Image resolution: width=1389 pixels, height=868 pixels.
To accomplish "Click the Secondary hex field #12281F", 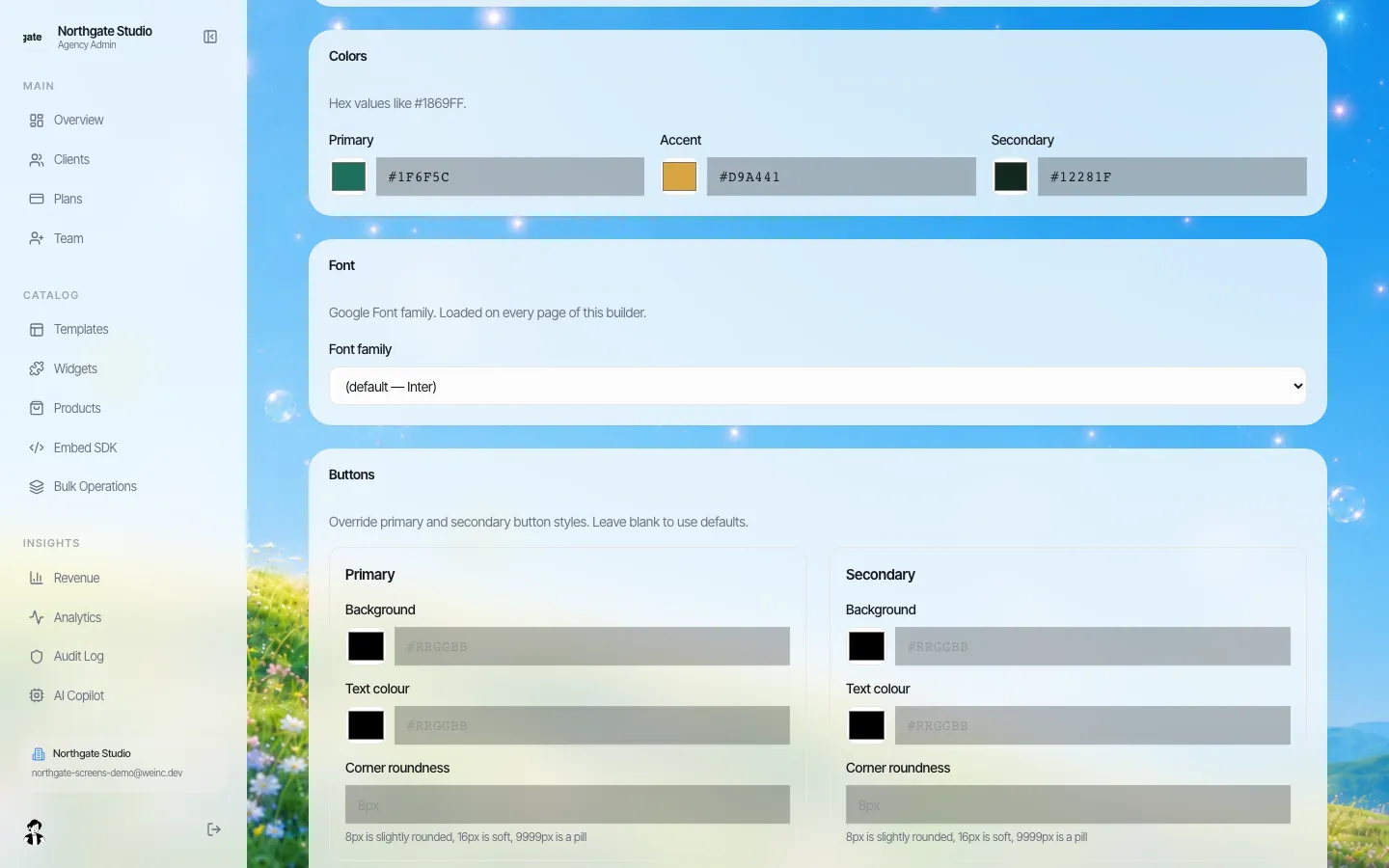I will point(1172,176).
